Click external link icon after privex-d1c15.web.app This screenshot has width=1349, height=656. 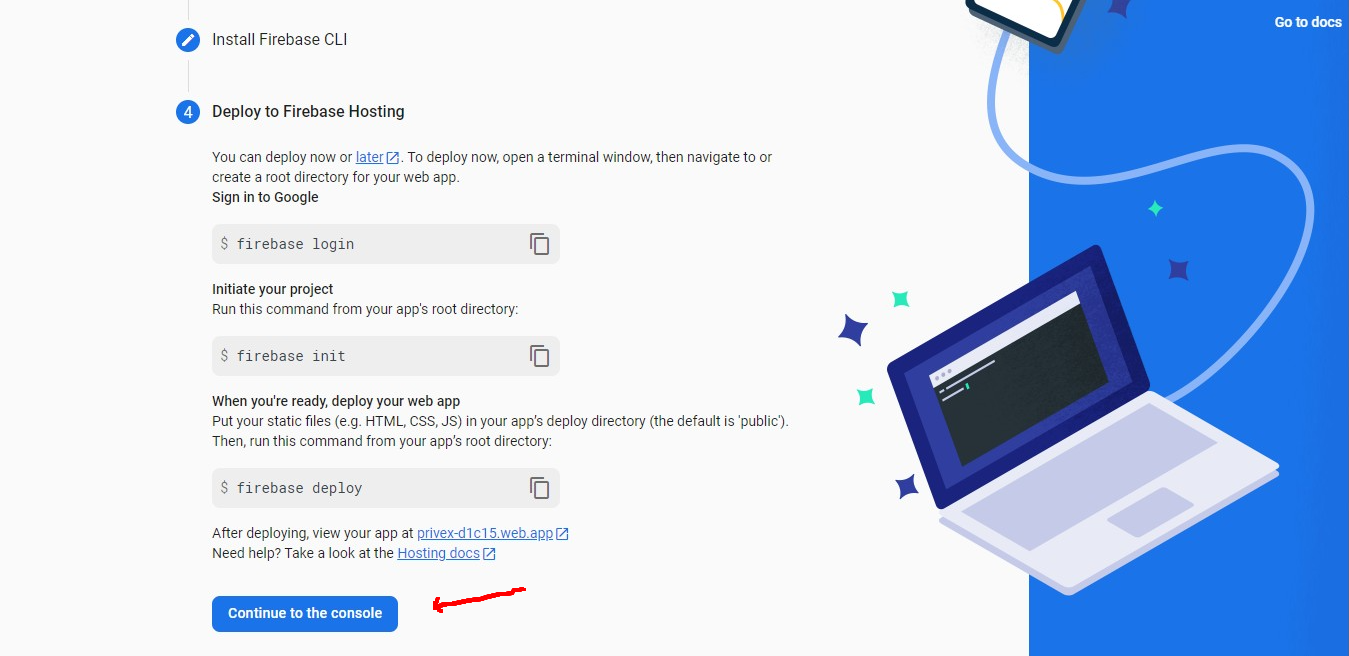(562, 534)
